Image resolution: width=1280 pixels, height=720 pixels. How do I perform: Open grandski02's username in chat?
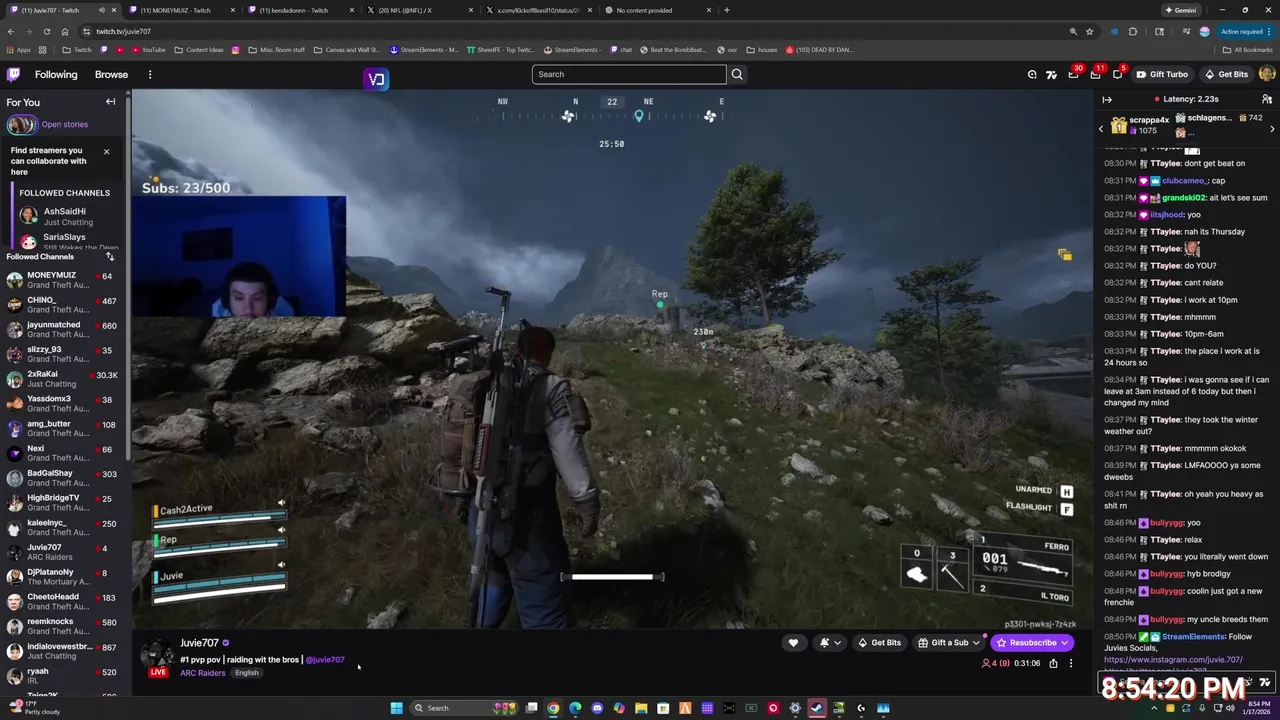(1186, 198)
